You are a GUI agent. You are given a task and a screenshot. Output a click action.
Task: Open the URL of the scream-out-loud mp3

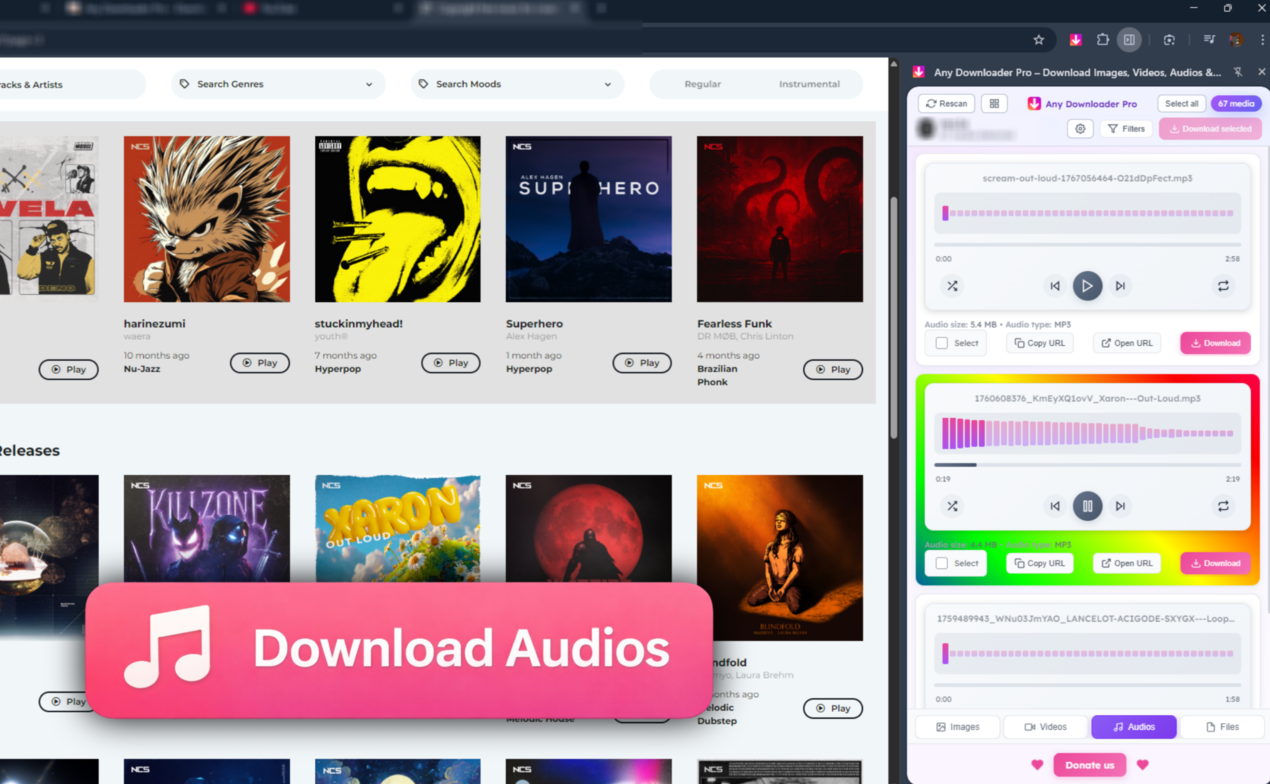[x=1127, y=343]
